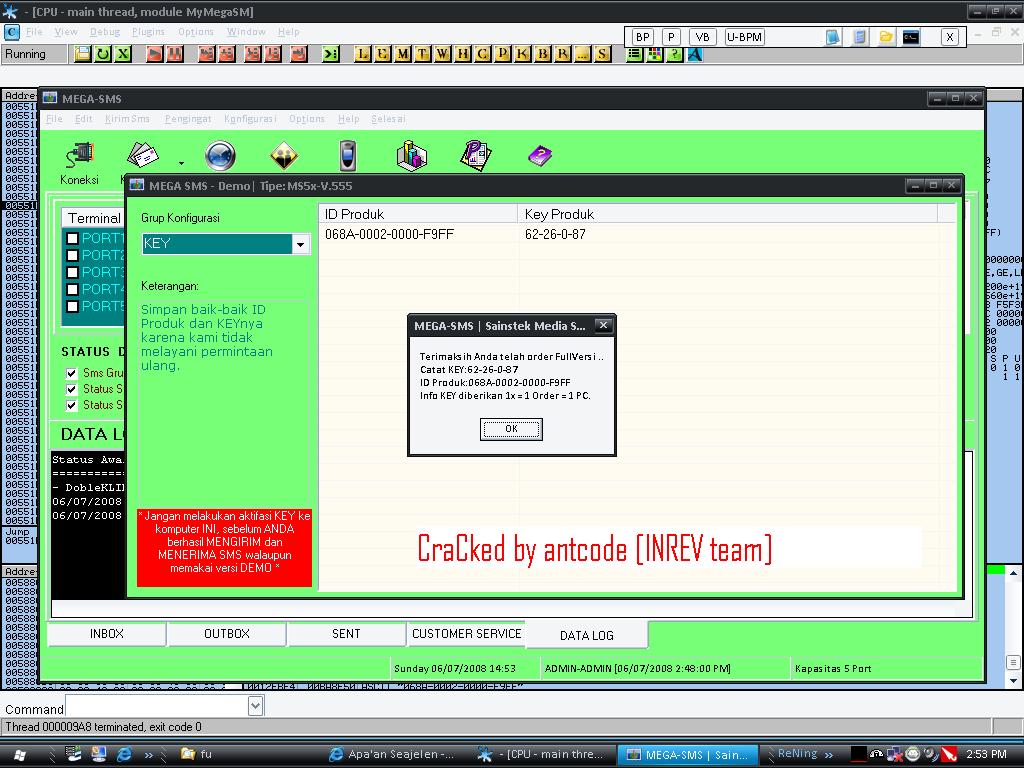Click the yellow folder icon in plugin bar
The image size is (1024, 768).
[886, 37]
